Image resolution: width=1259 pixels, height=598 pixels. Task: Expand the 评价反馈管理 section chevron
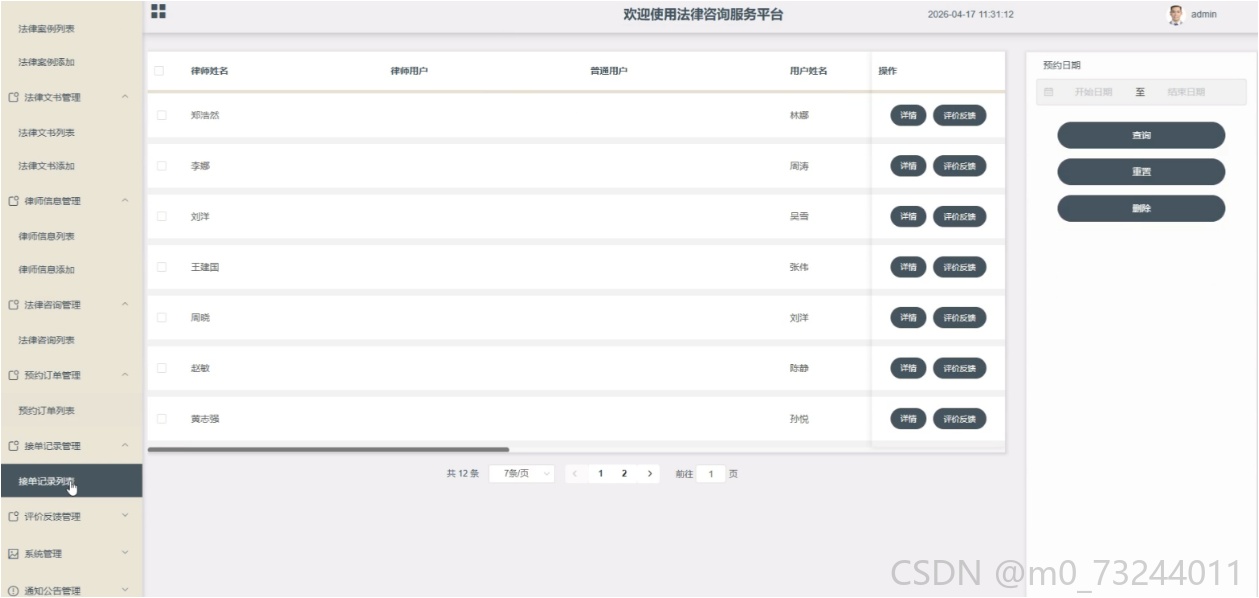125,516
